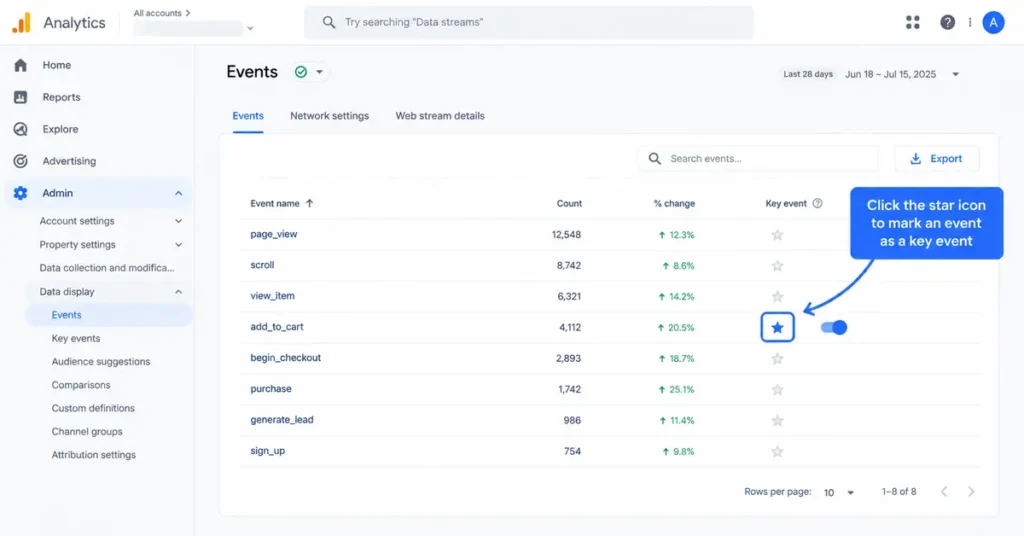Go to the next page with right chevron
The image size is (1024, 536).
coord(971,492)
